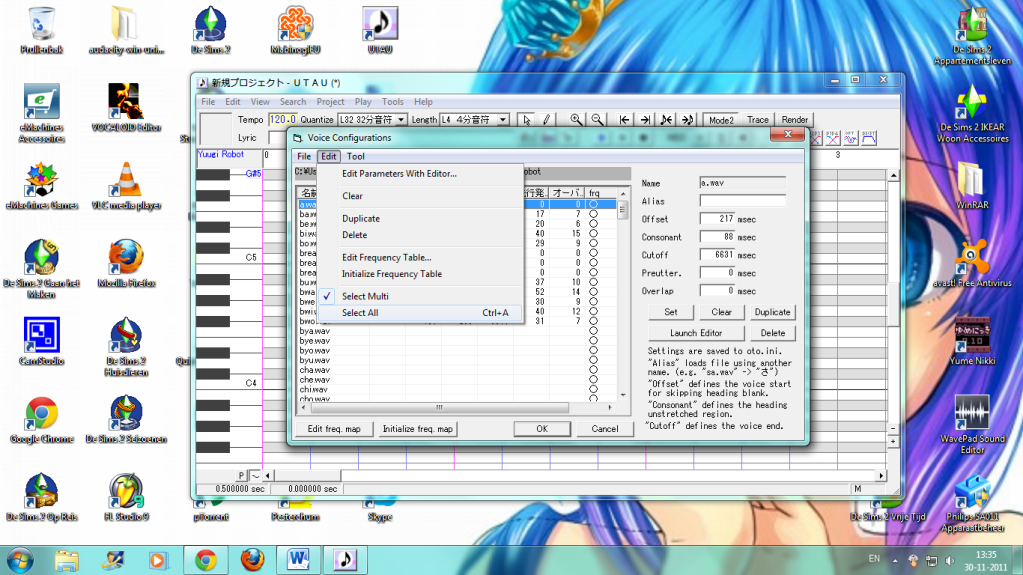Choose Edit Frequency Table from Edit menu
Image resolution: width=1023 pixels, height=575 pixels.
pos(386,258)
